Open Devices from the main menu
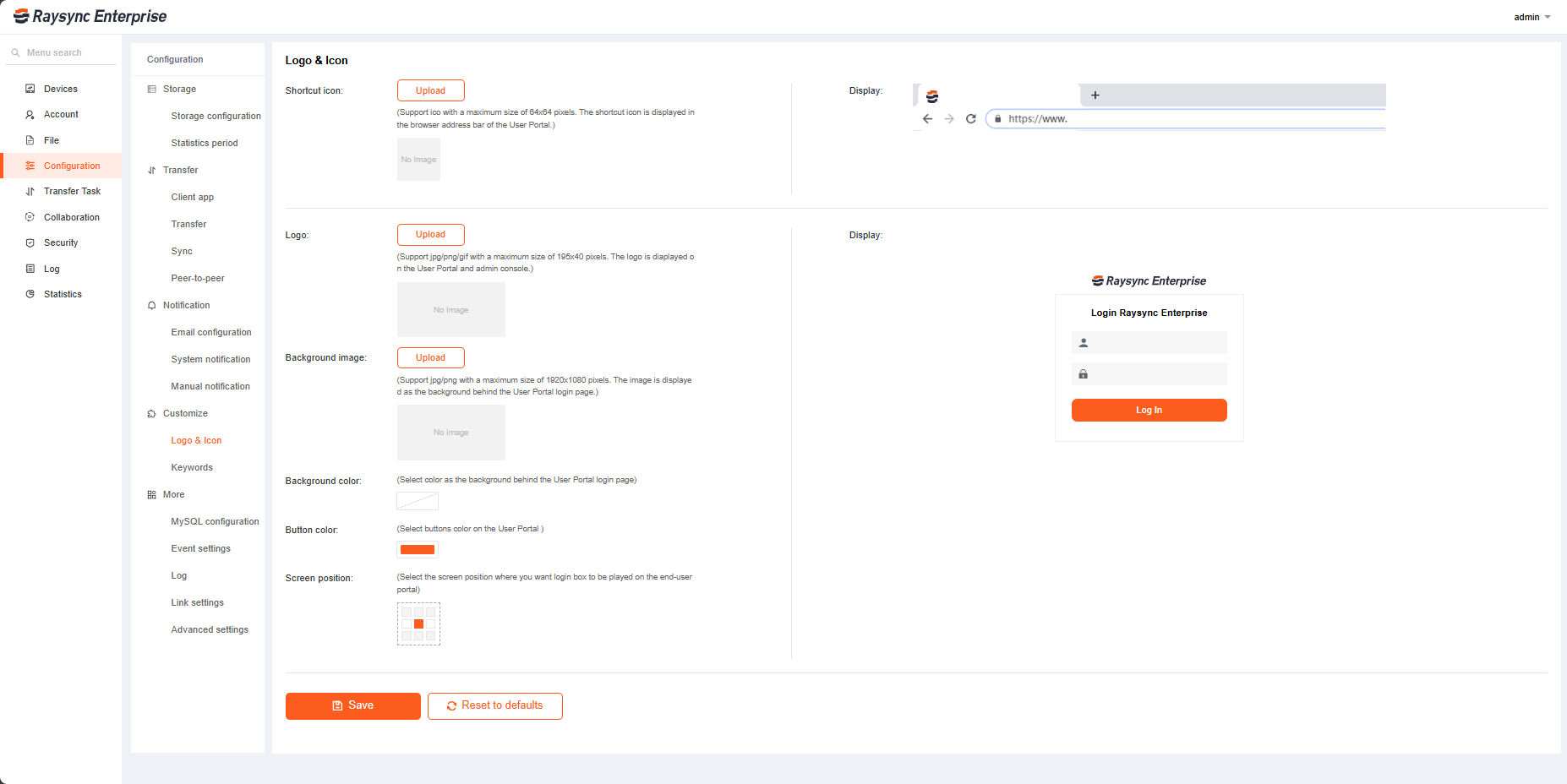This screenshot has height=784, width=1567. click(x=61, y=89)
